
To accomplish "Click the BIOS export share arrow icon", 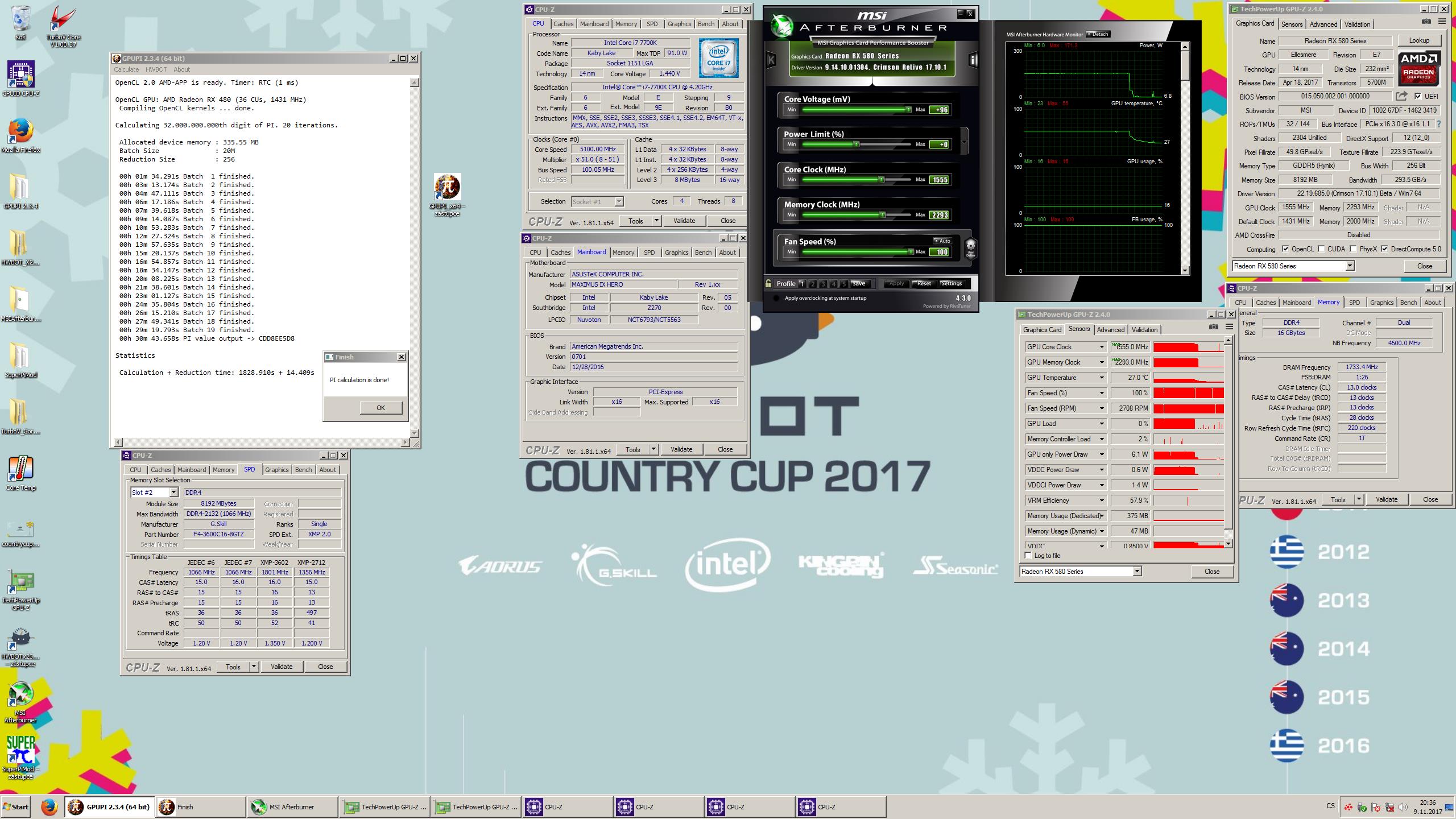I will tap(1401, 96).
